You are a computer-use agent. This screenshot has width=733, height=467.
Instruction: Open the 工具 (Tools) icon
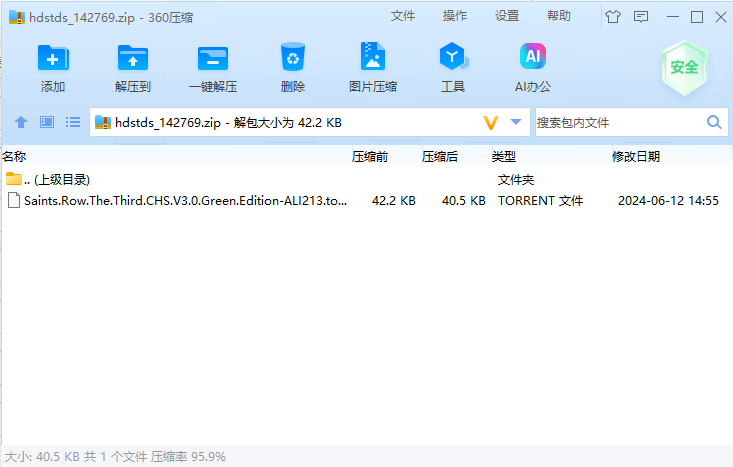pos(453,57)
